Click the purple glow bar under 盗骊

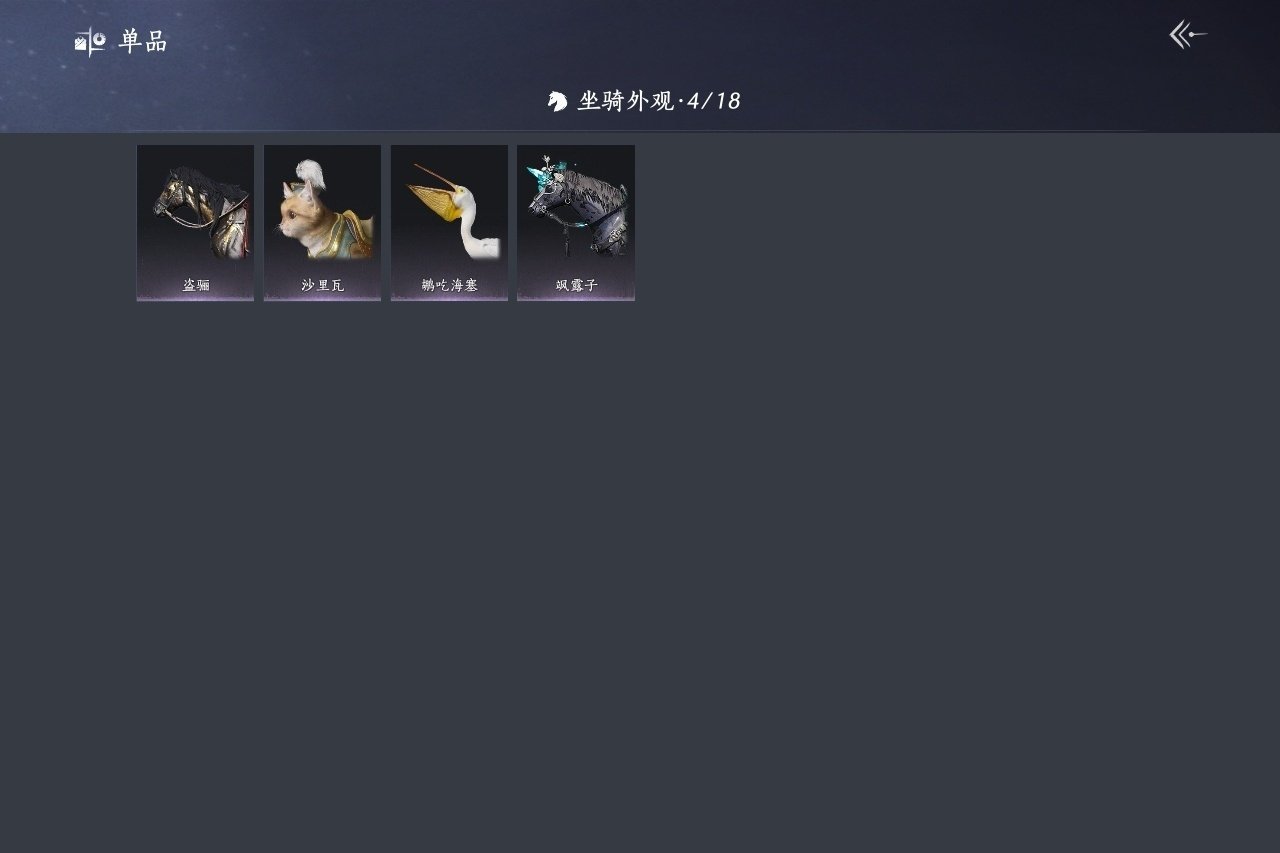195,298
